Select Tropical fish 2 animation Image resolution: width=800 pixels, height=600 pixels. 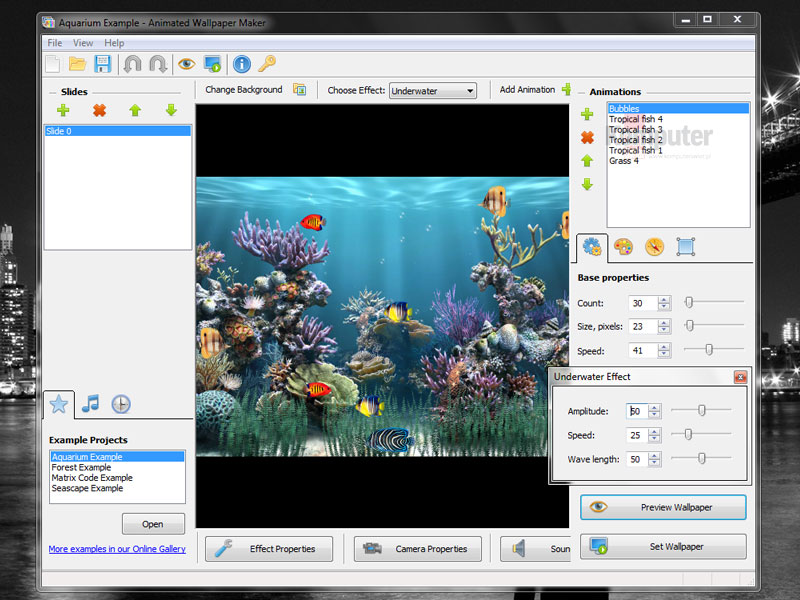pos(635,140)
